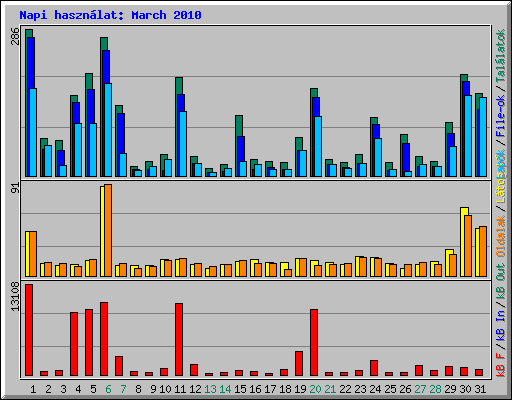Click day label 2 on x-axis

point(48,389)
